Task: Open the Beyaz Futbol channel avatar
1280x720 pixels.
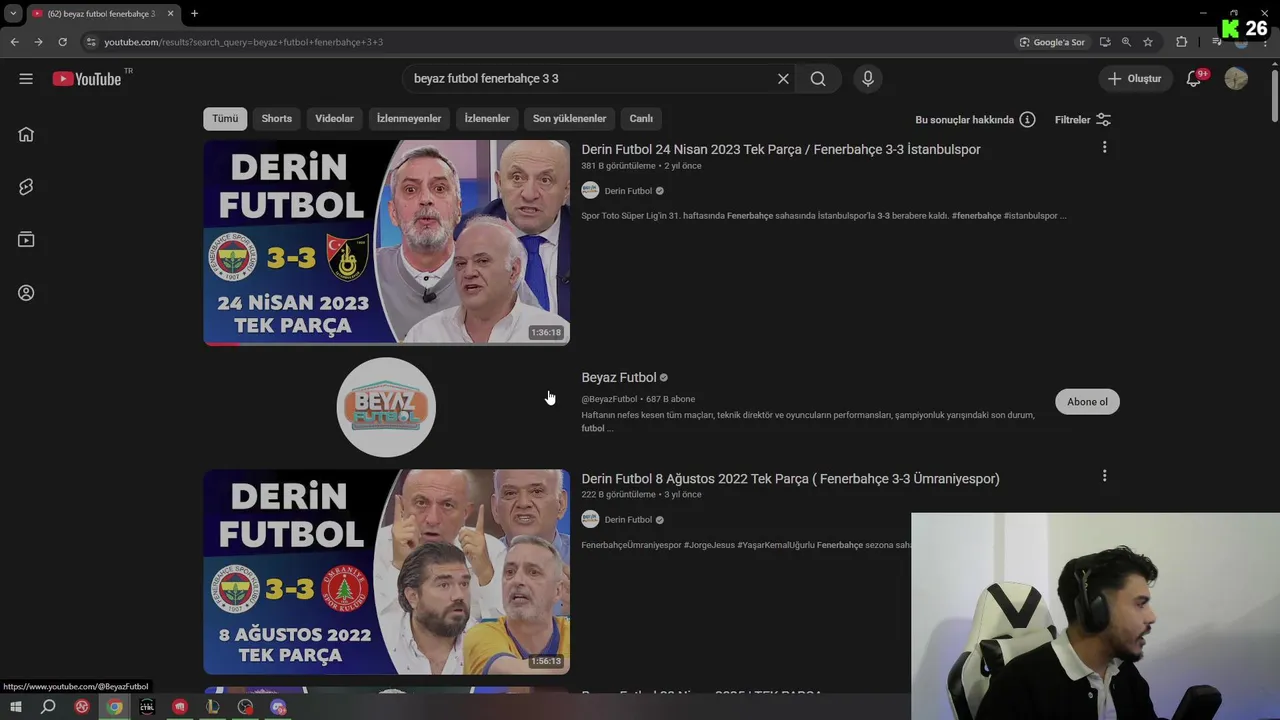Action: click(x=386, y=407)
